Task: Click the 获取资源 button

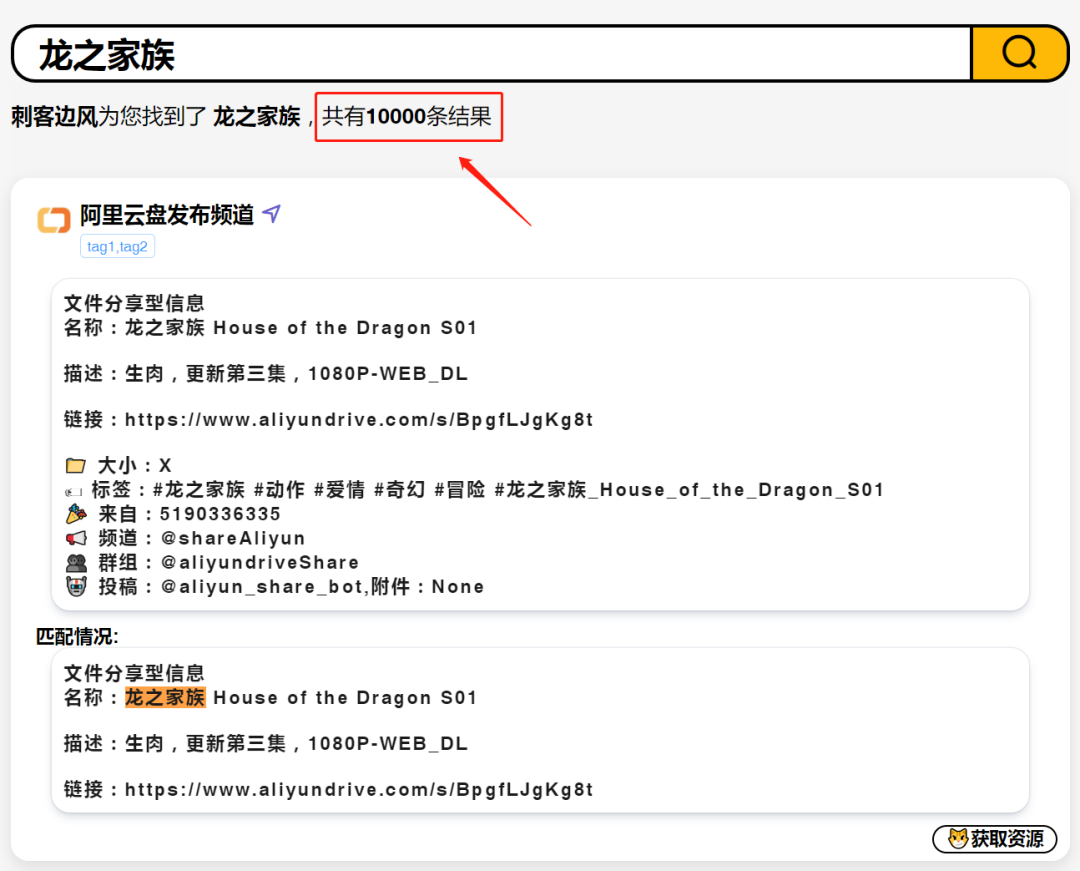Action: tap(995, 839)
